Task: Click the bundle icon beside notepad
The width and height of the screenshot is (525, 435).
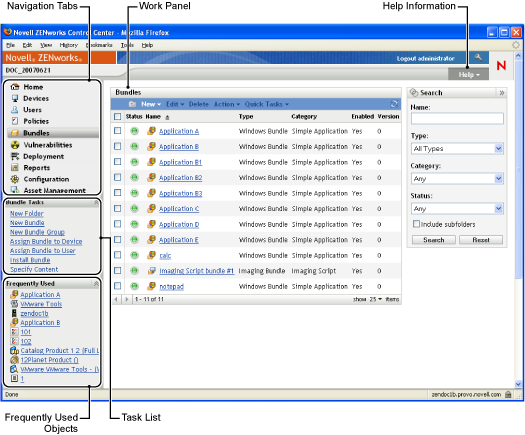Action: click(x=151, y=286)
